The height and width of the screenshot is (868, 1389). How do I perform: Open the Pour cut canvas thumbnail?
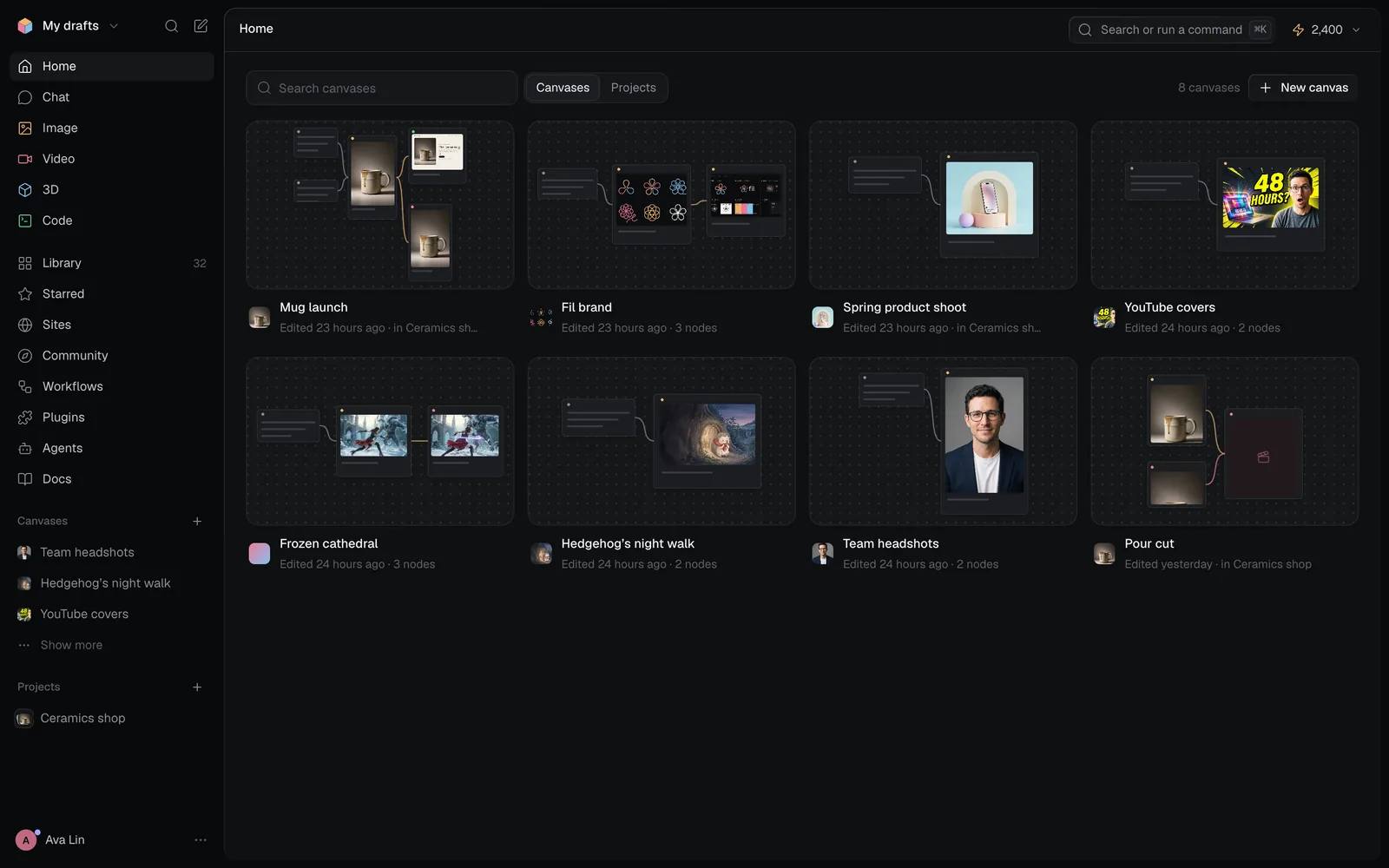click(x=1225, y=441)
